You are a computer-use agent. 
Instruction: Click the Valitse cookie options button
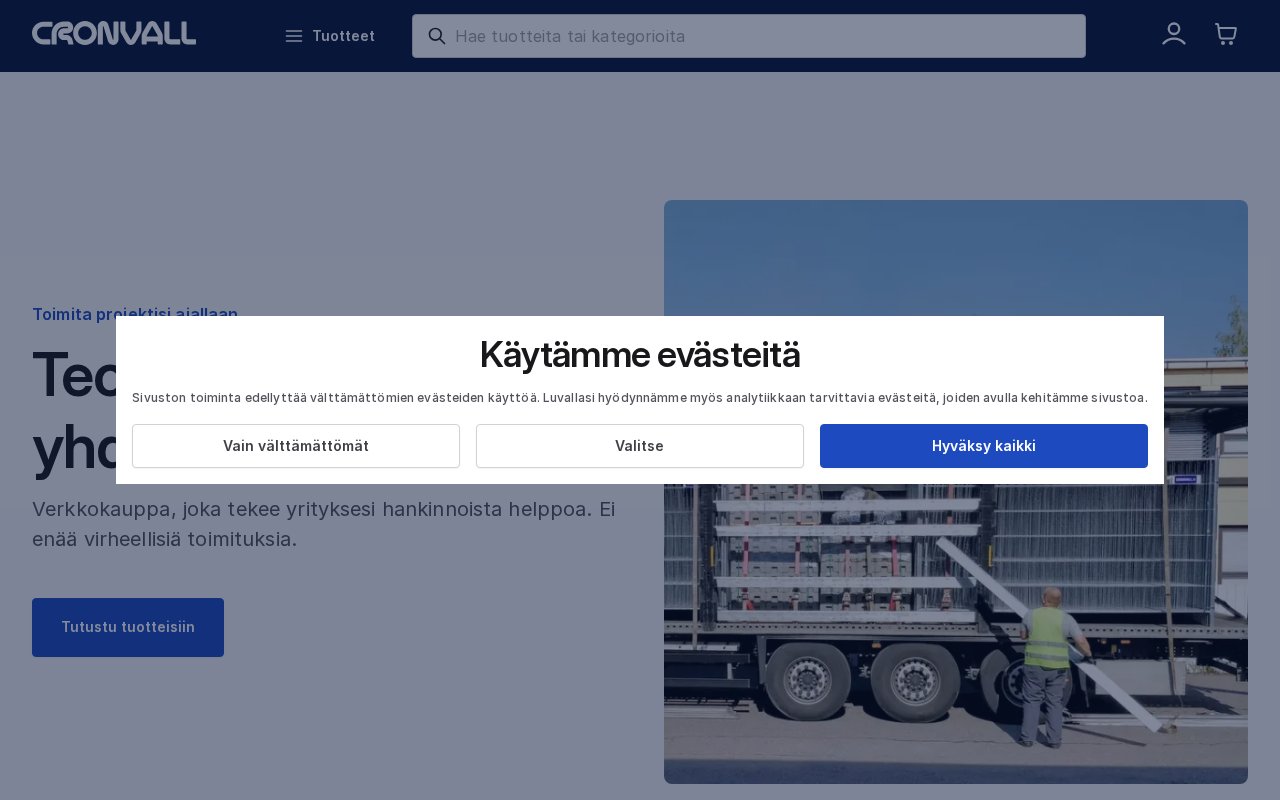[640, 446]
